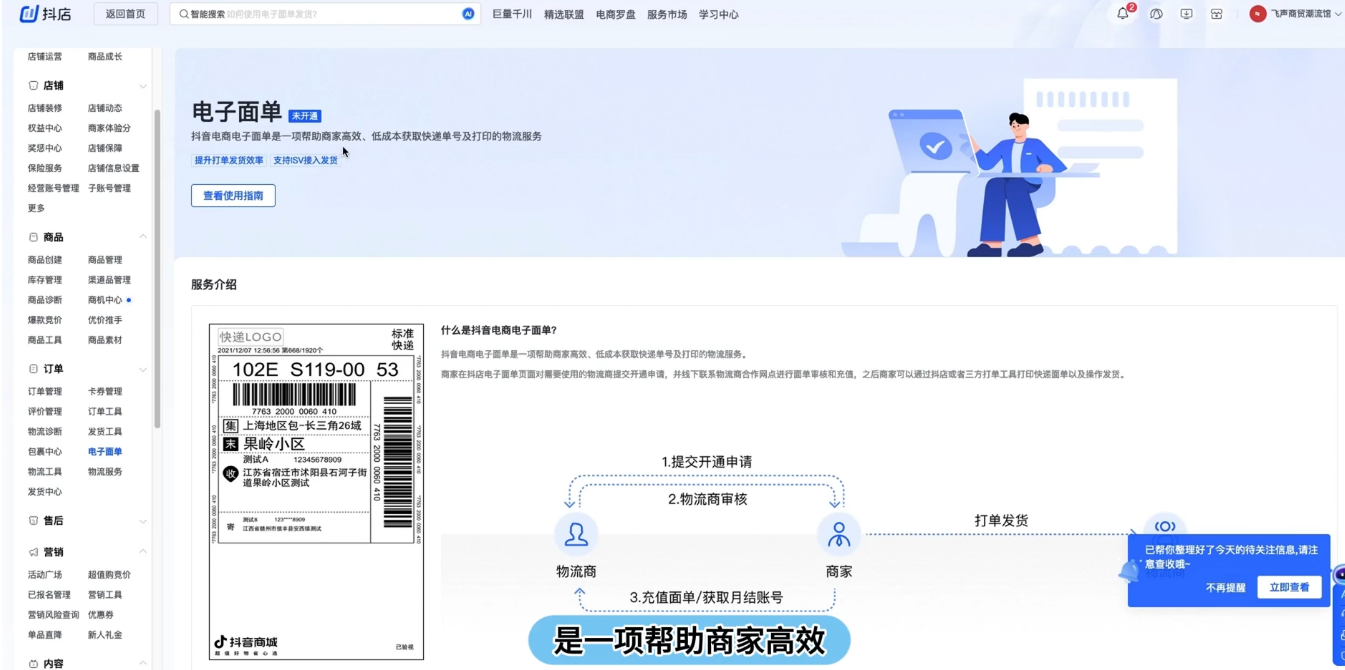Expand the 售后 section chevron
This screenshot has width=1345, height=670.
143,521
